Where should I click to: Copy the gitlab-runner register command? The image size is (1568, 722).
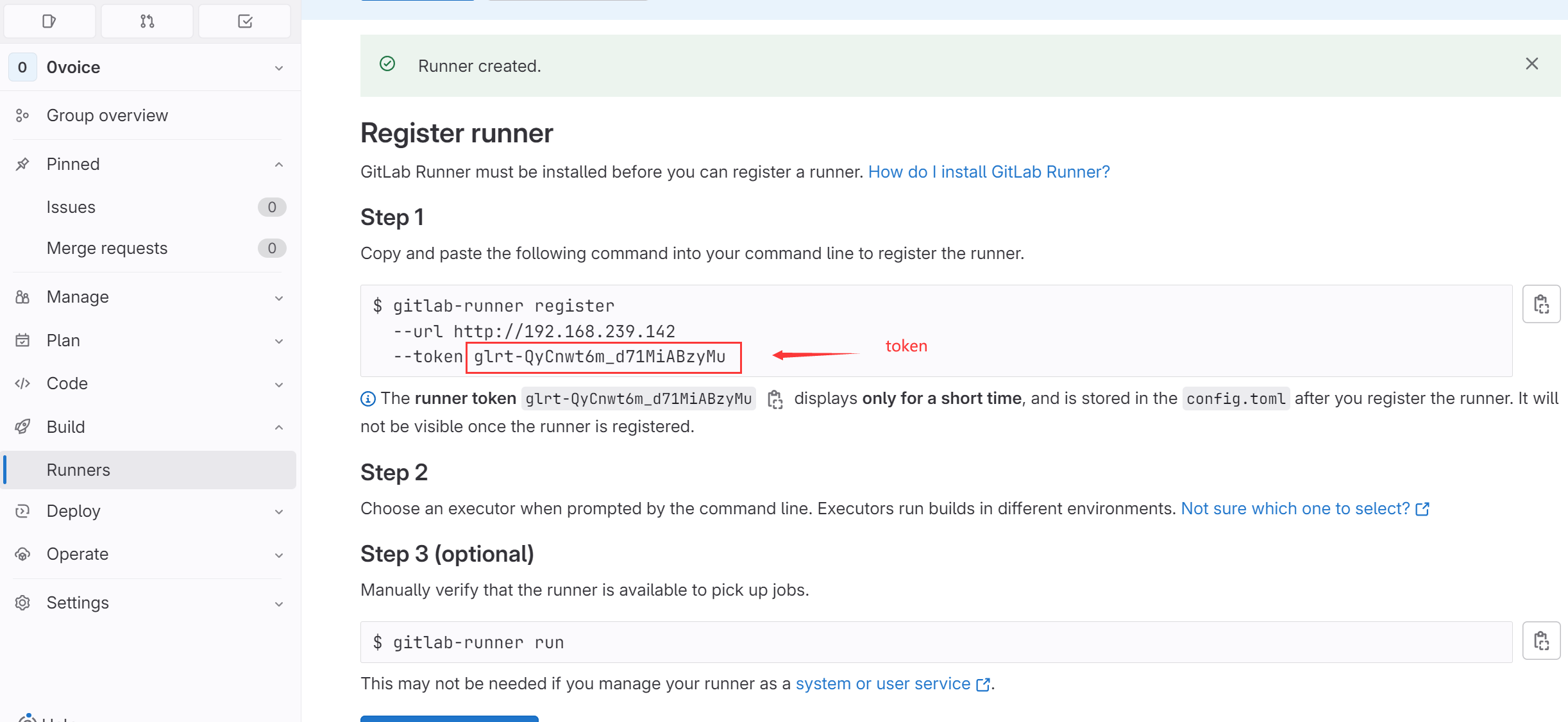pos(1541,304)
